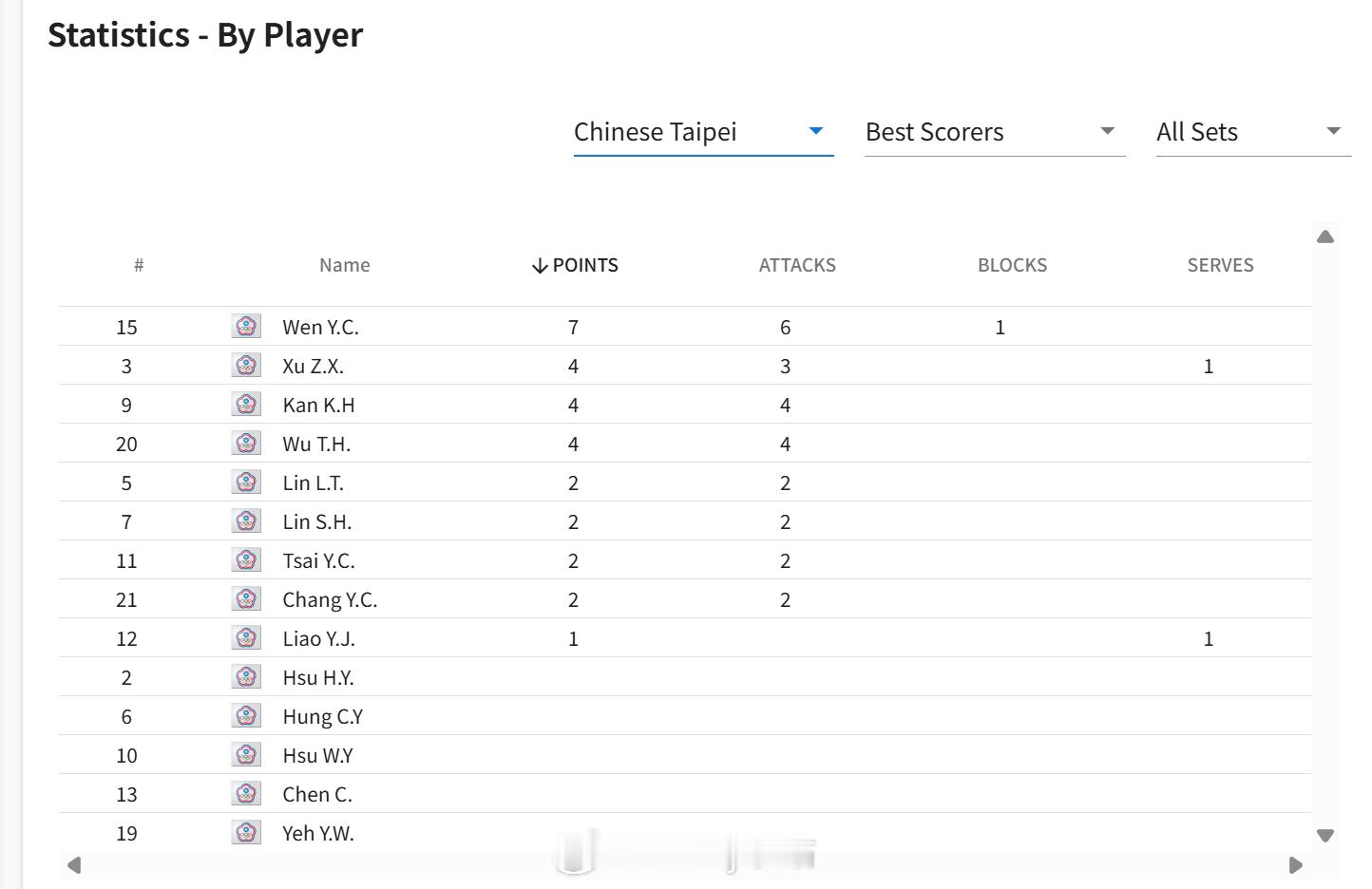The width and height of the screenshot is (1372, 889).
Task: Sort by the ATTACKS column header
Action: pyautogui.click(x=797, y=265)
